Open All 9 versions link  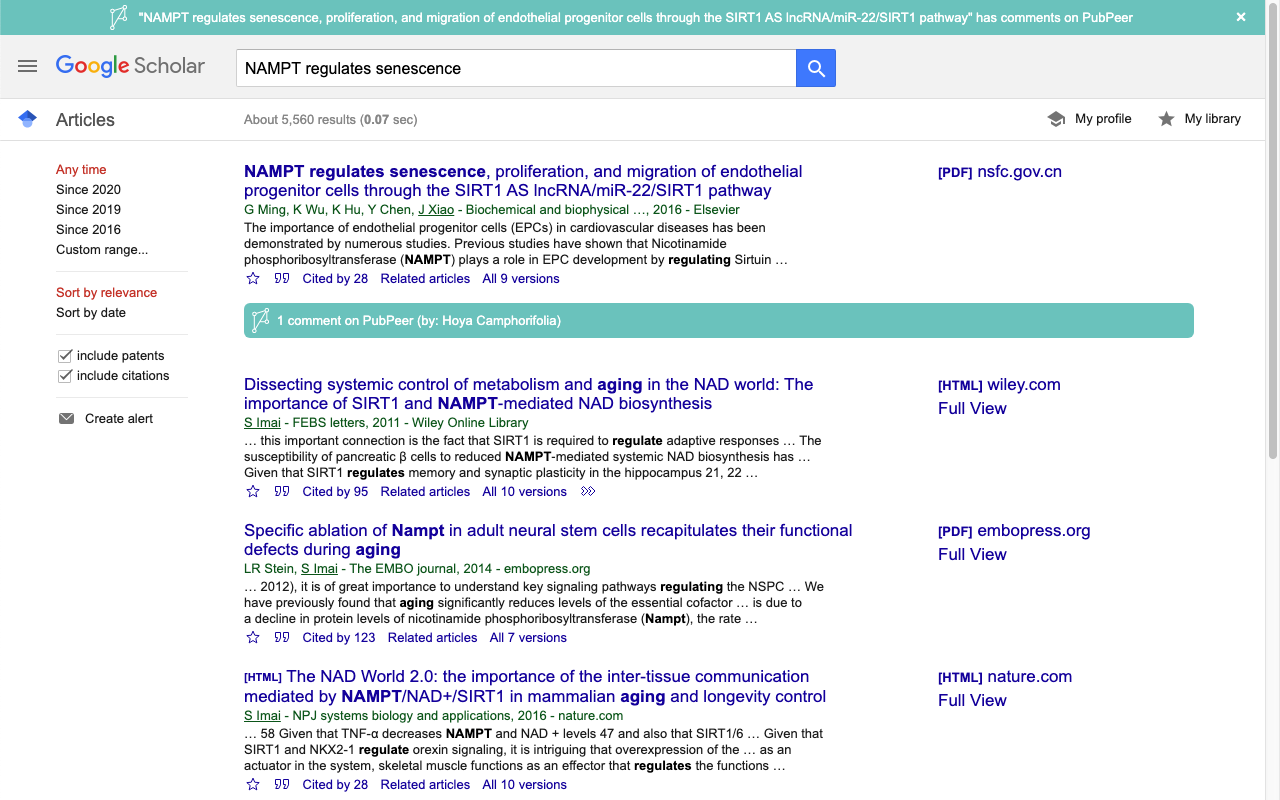[x=521, y=279]
